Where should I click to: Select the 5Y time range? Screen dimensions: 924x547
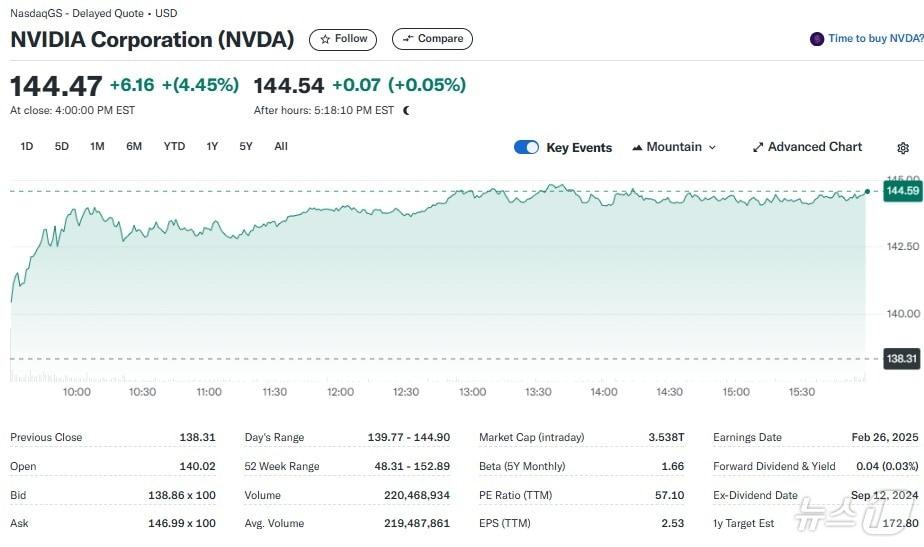pos(246,146)
